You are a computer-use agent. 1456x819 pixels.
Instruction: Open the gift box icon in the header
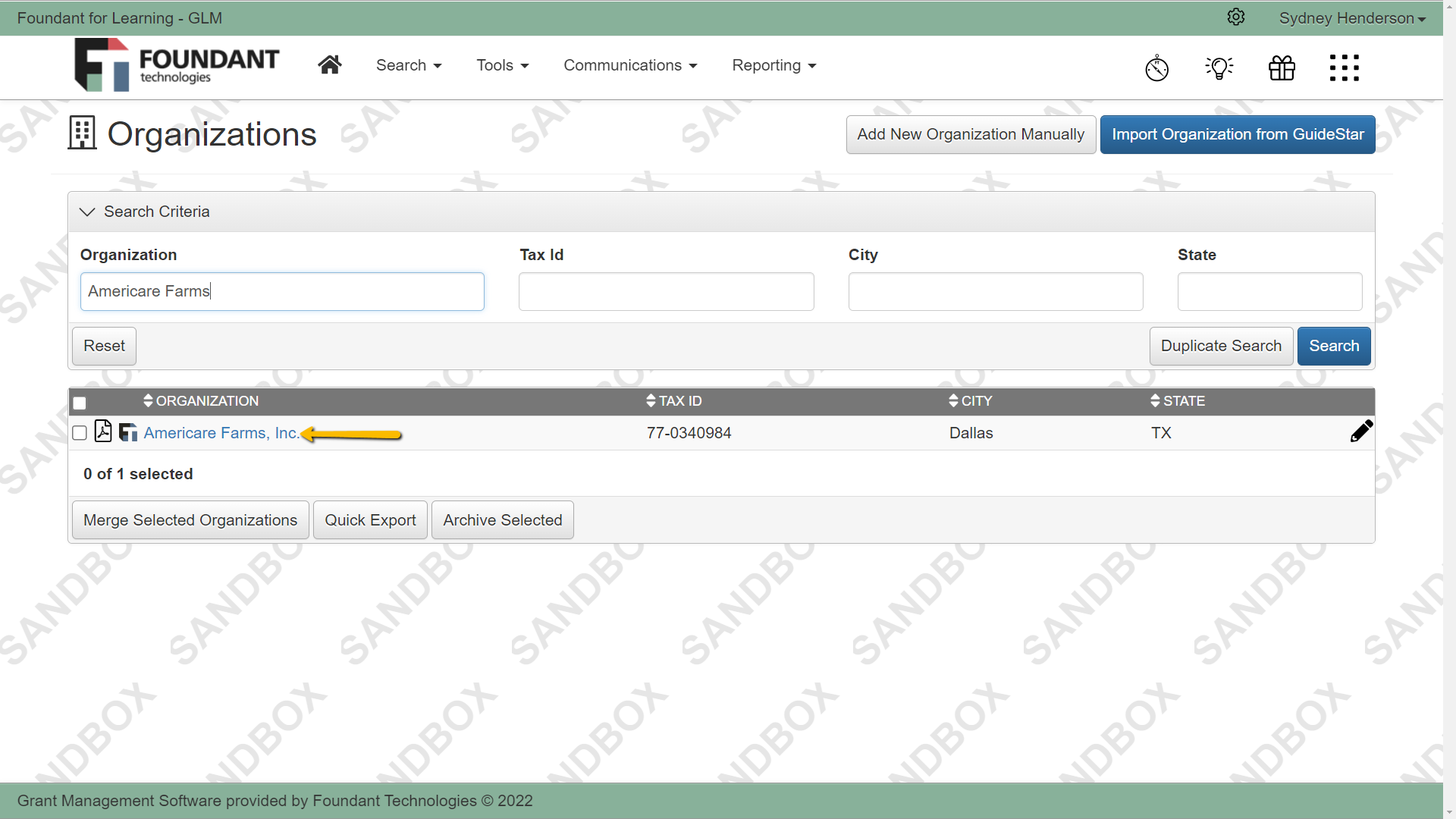pos(1282,67)
